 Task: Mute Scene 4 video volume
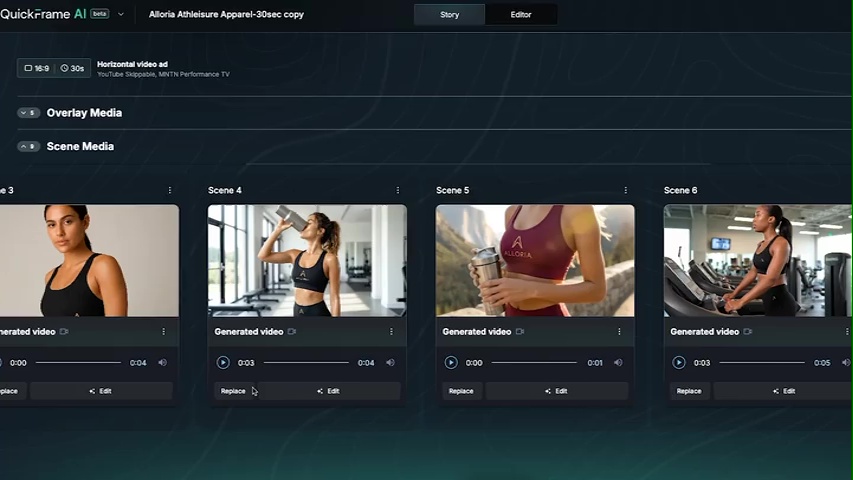[x=390, y=363]
